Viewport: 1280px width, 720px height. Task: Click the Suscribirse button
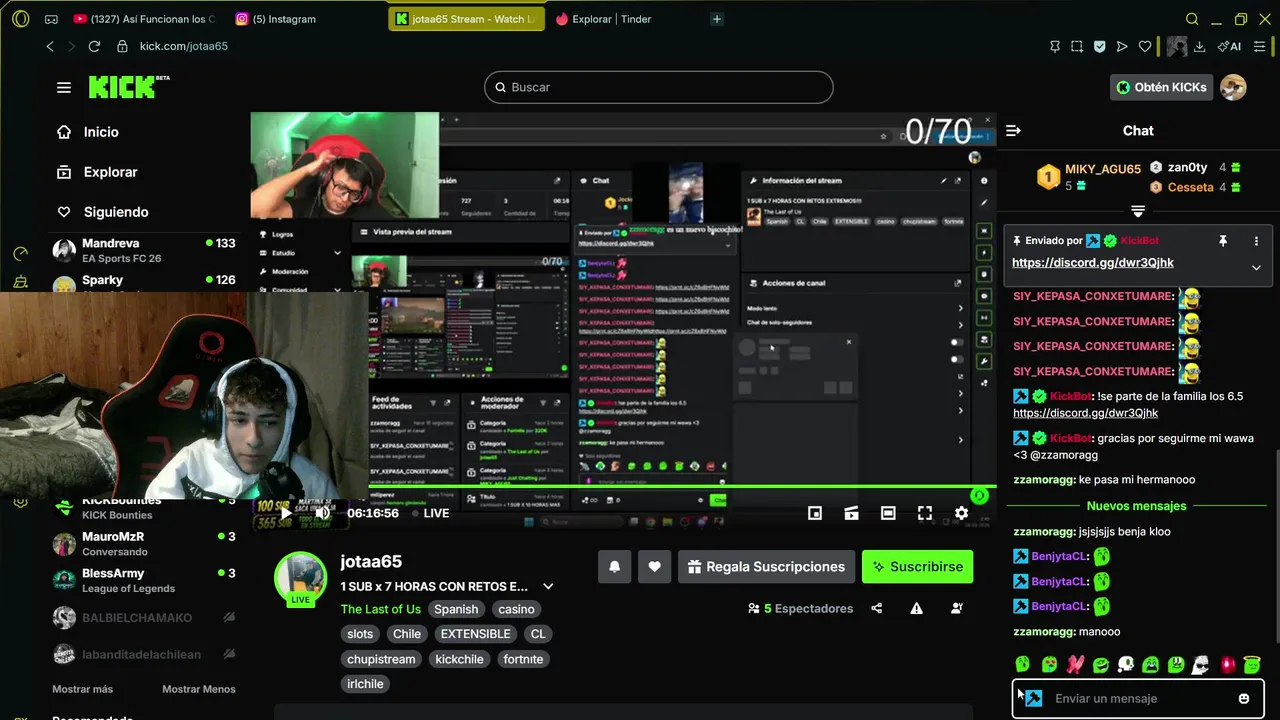pyautogui.click(x=917, y=566)
